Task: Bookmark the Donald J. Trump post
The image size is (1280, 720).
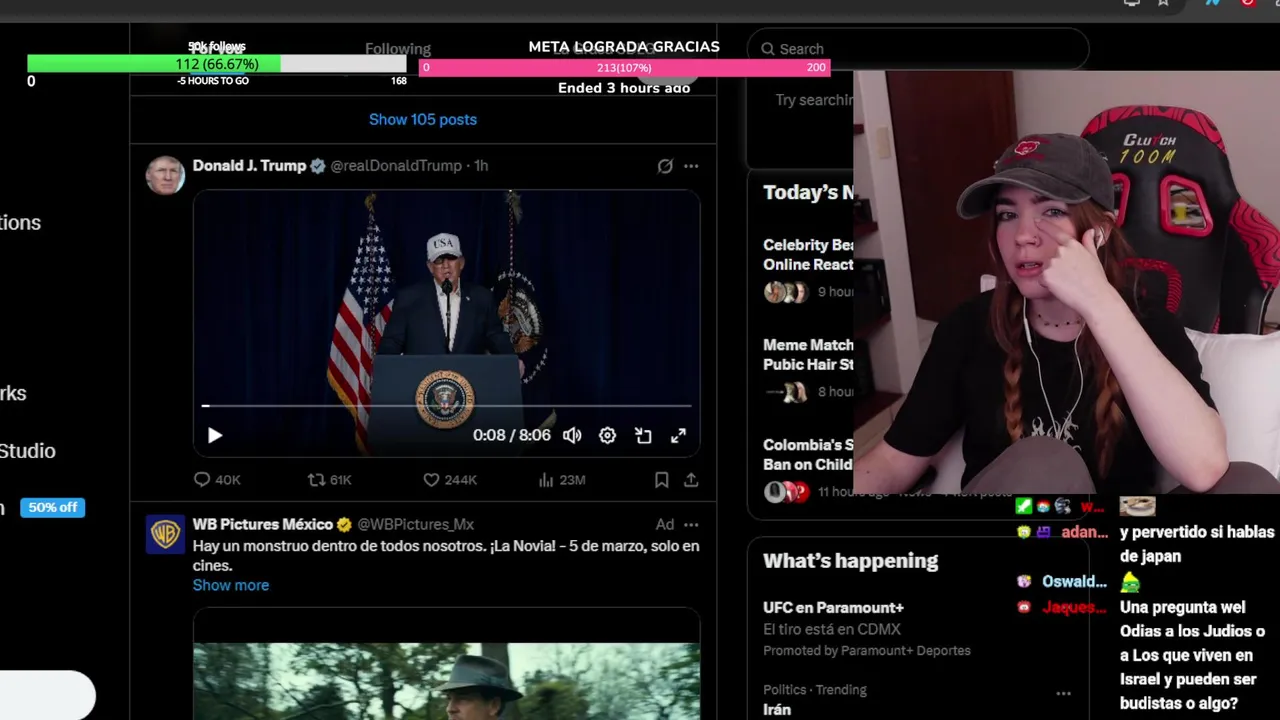Action: pyautogui.click(x=661, y=480)
